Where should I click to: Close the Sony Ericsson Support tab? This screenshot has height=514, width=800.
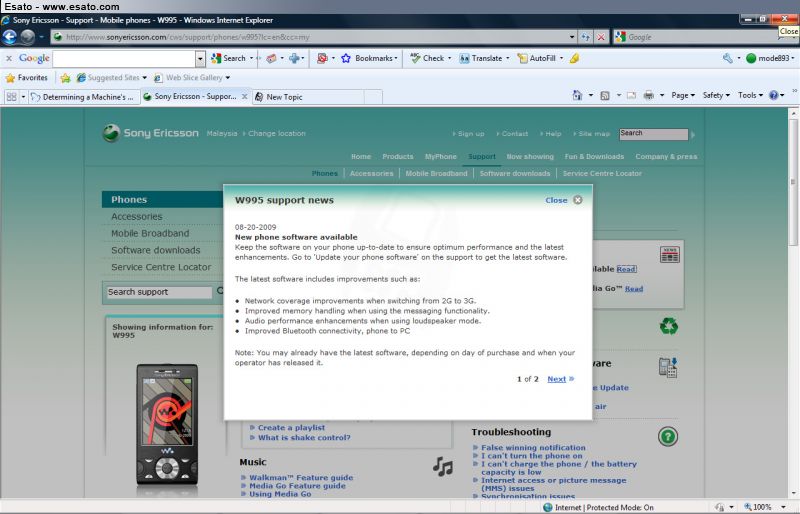tap(244, 96)
